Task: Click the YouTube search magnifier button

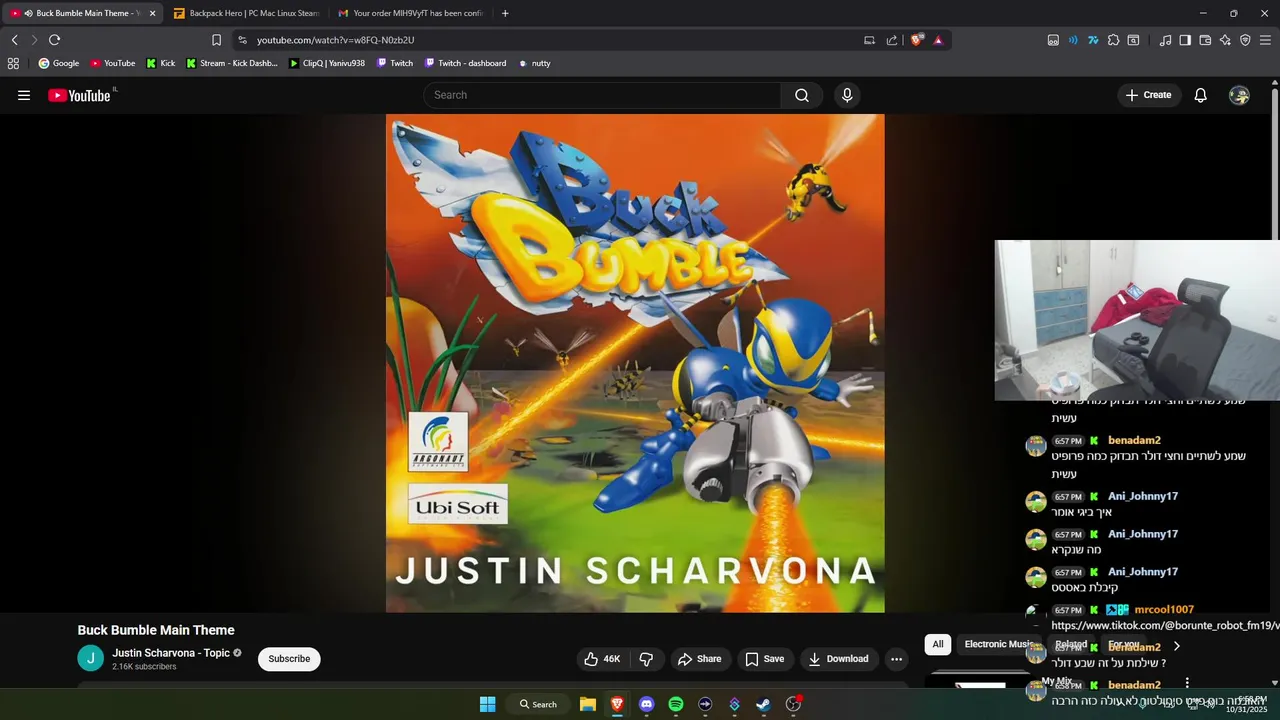Action: (x=802, y=95)
